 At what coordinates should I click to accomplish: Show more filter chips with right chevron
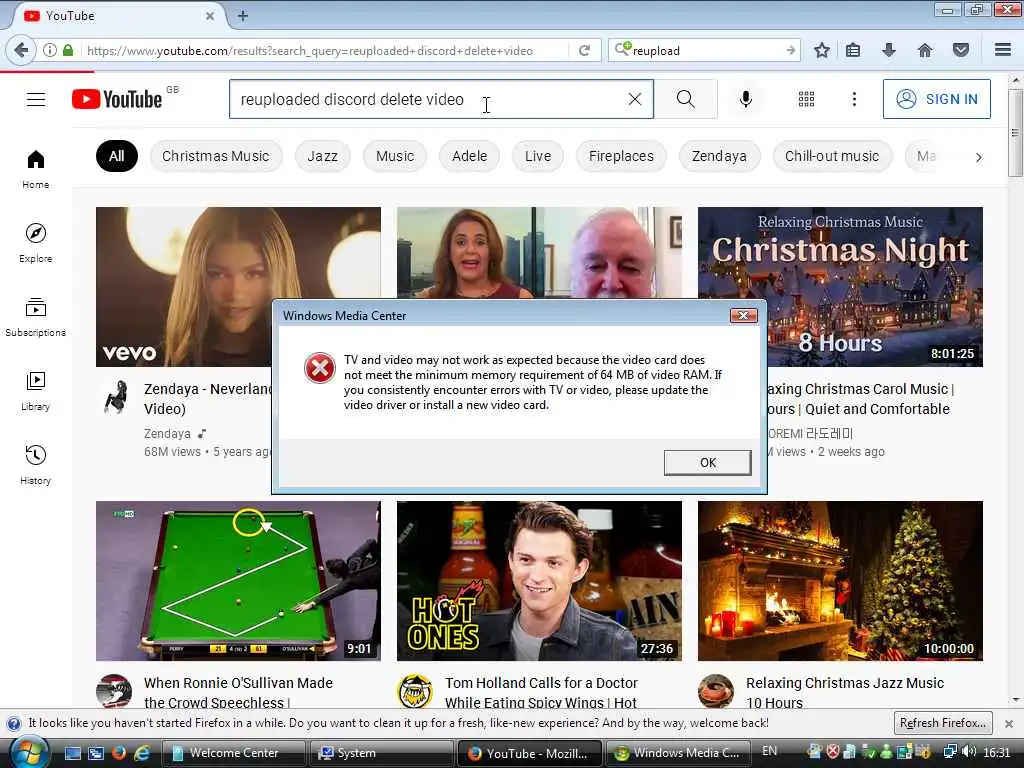click(978, 157)
